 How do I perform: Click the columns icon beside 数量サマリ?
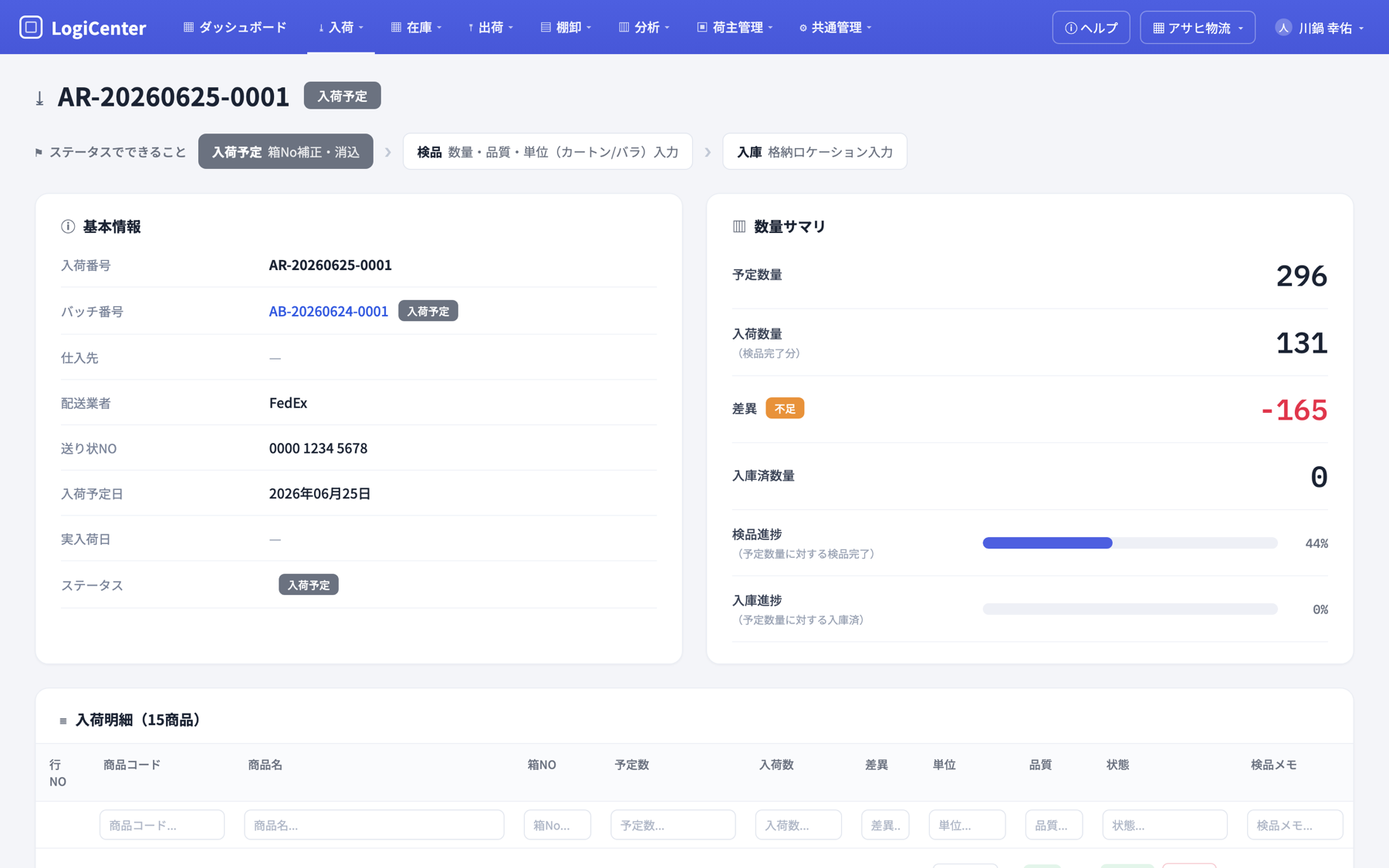(x=739, y=226)
